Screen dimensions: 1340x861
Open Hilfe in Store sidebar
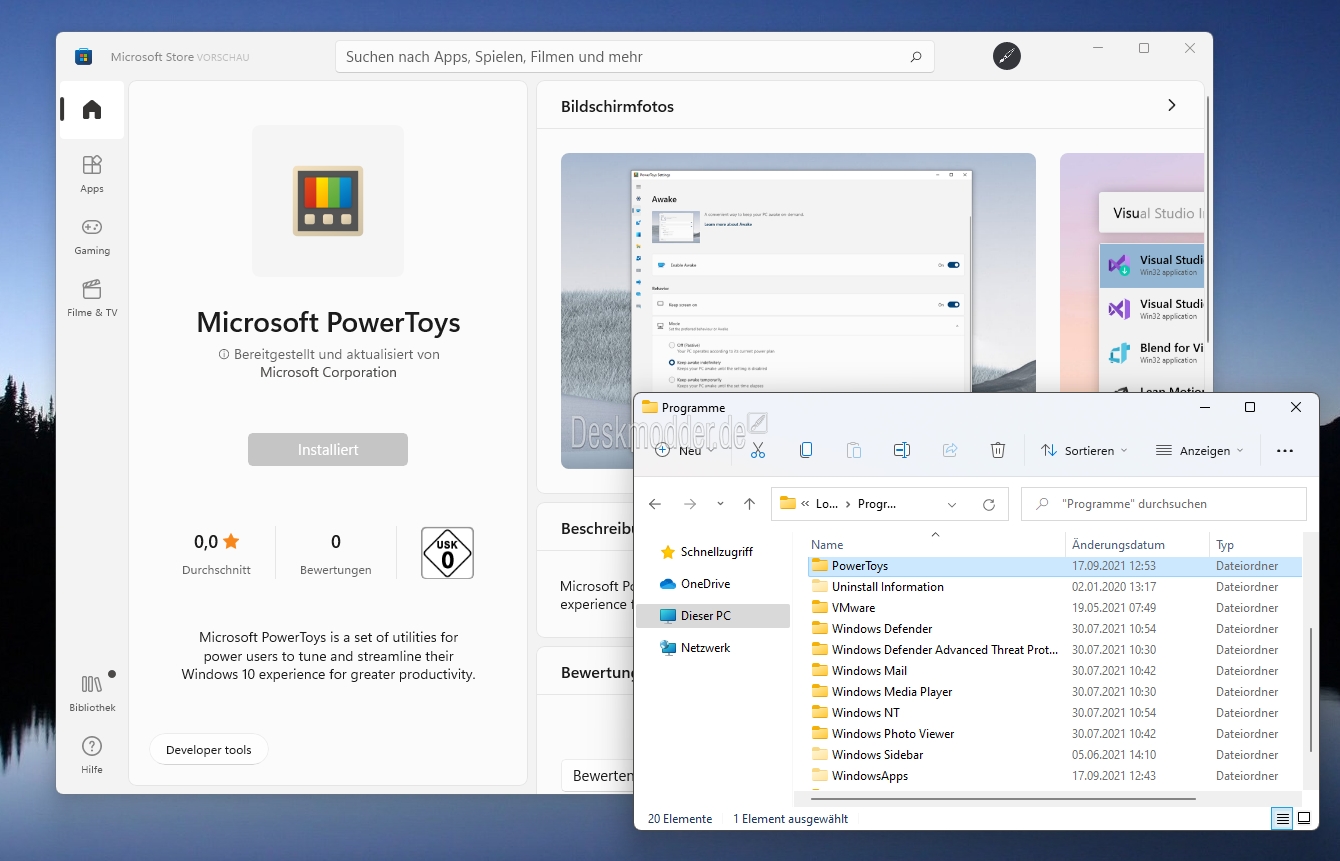click(x=92, y=755)
